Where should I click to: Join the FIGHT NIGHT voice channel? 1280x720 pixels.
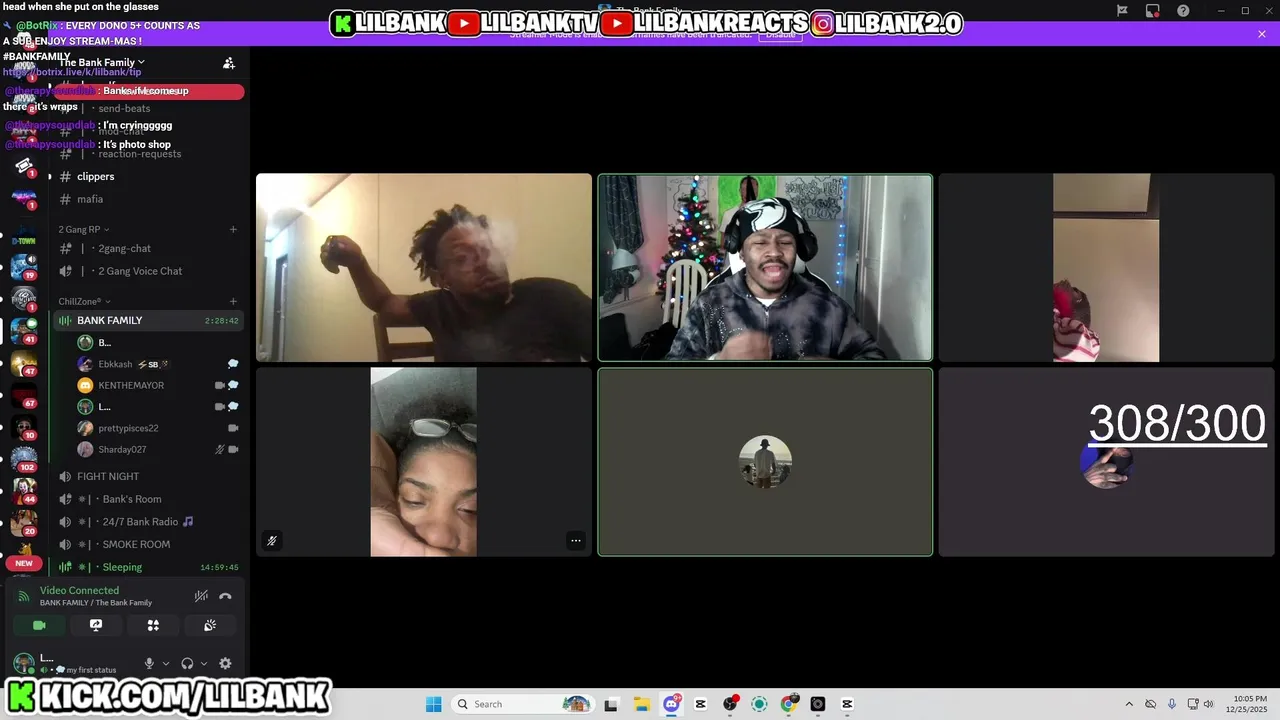click(147, 476)
